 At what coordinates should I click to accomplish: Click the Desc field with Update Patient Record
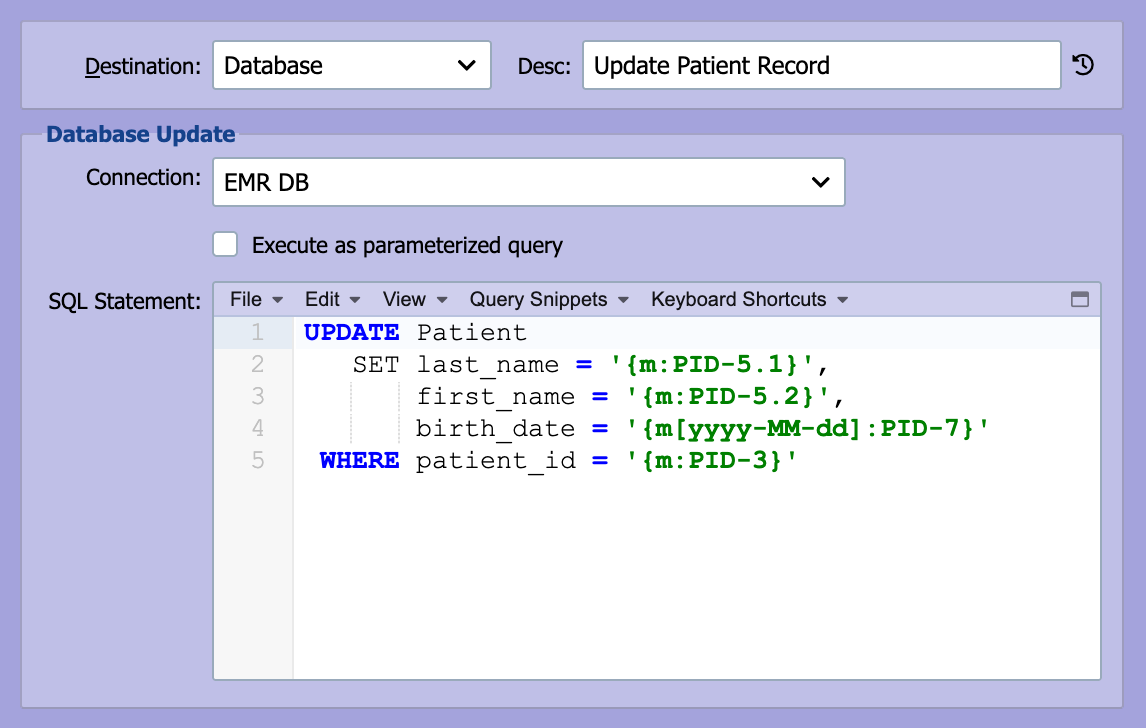821,65
